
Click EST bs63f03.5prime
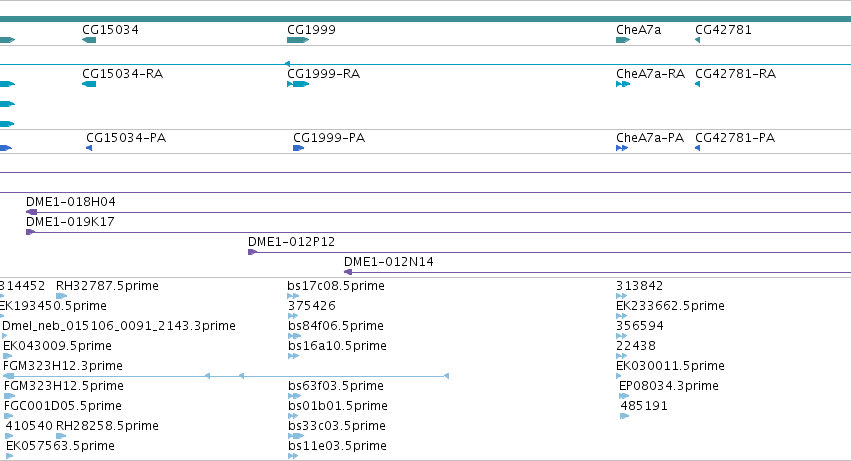(x=336, y=386)
